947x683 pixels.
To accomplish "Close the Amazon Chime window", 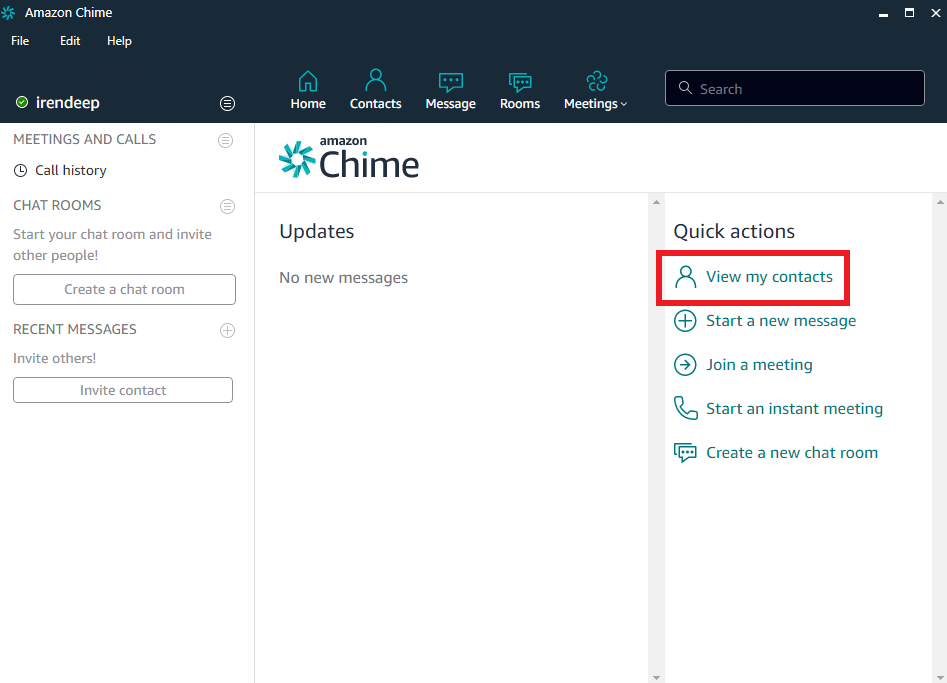I will pyautogui.click(x=936, y=13).
